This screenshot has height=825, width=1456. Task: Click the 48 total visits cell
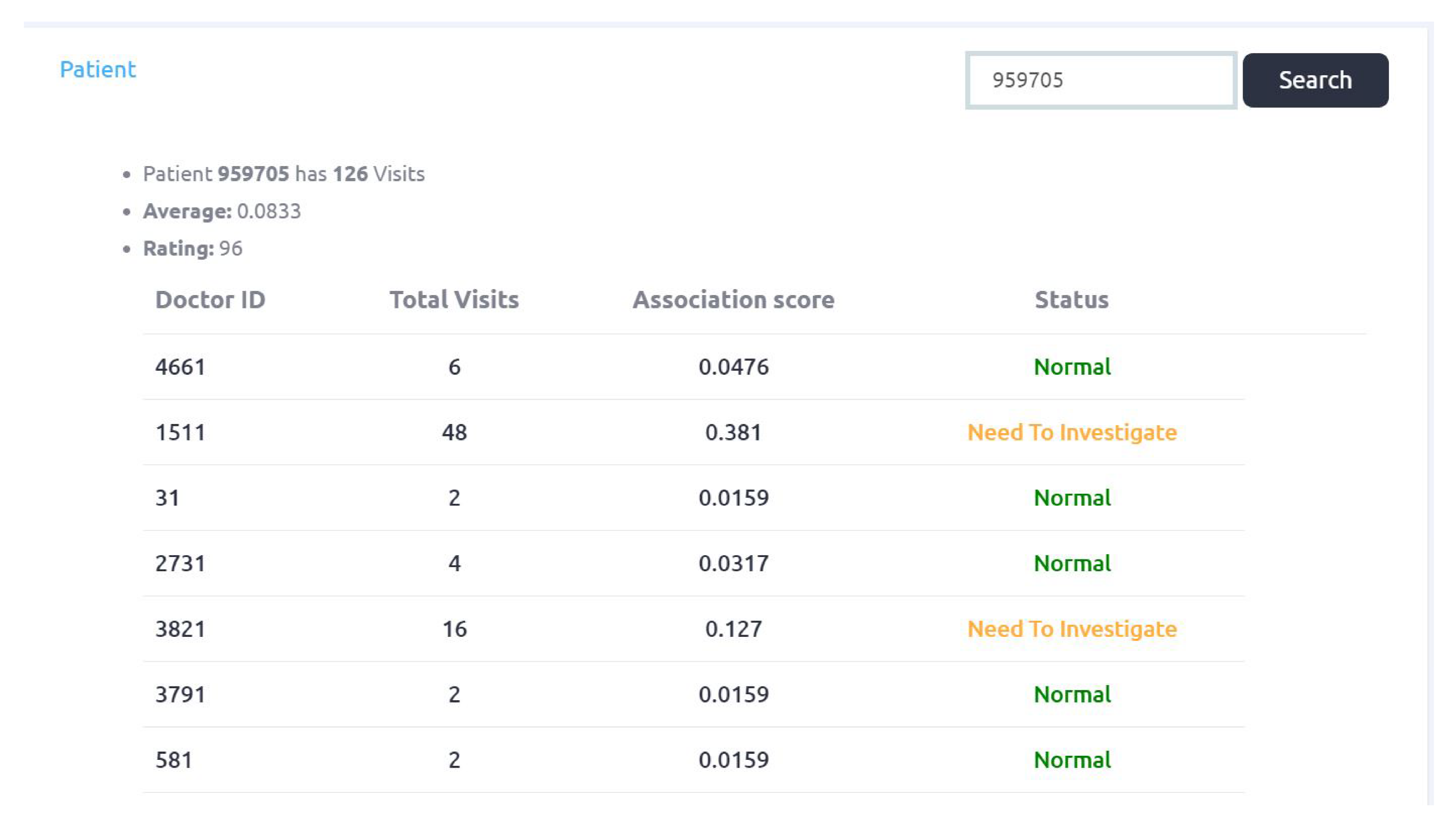click(454, 432)
